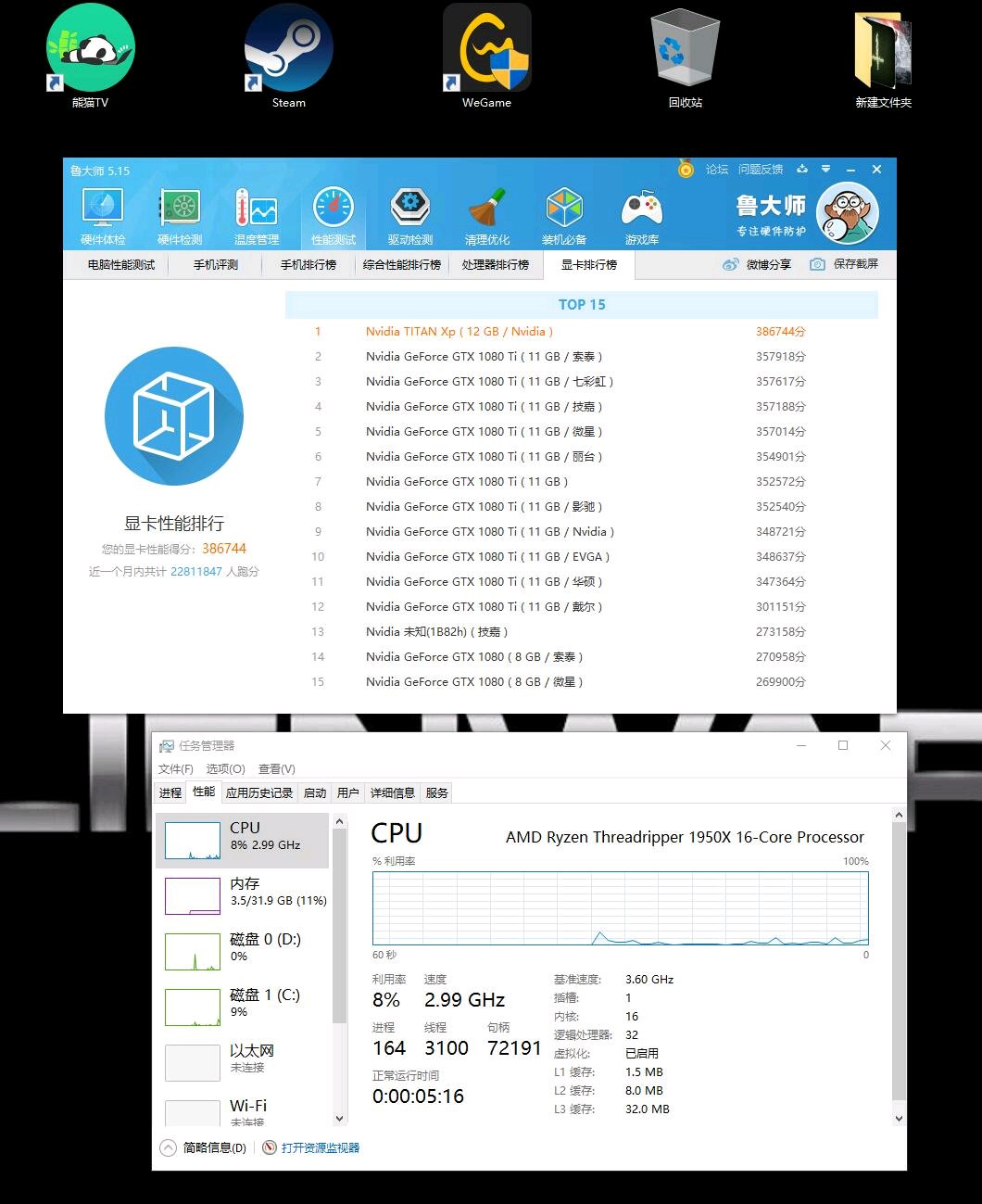Click the CPU utilization graph
Screen dimensions: 982x1204
point(621,908)
